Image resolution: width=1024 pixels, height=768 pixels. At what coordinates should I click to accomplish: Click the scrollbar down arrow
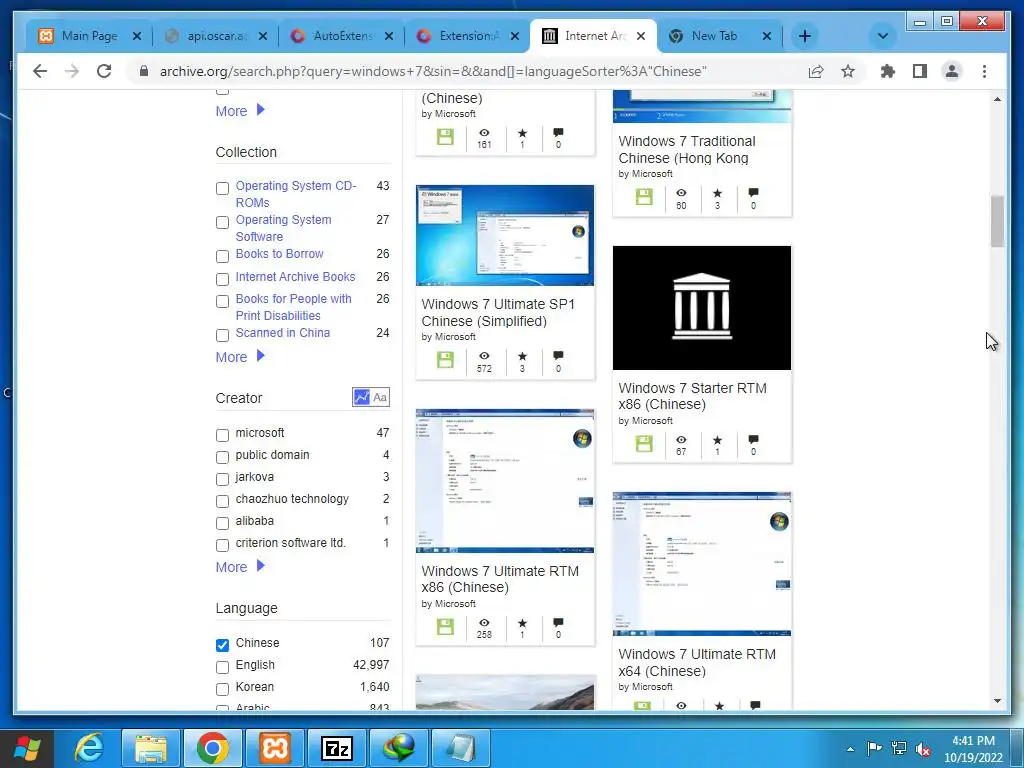[997, 701]
